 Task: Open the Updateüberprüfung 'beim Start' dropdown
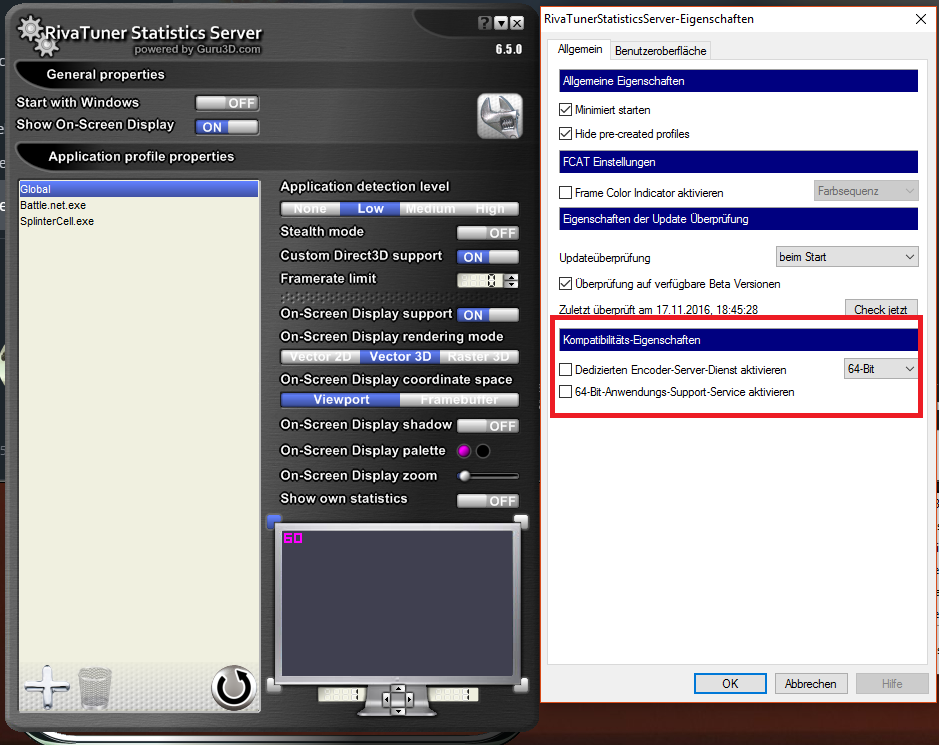pos(847,257)
